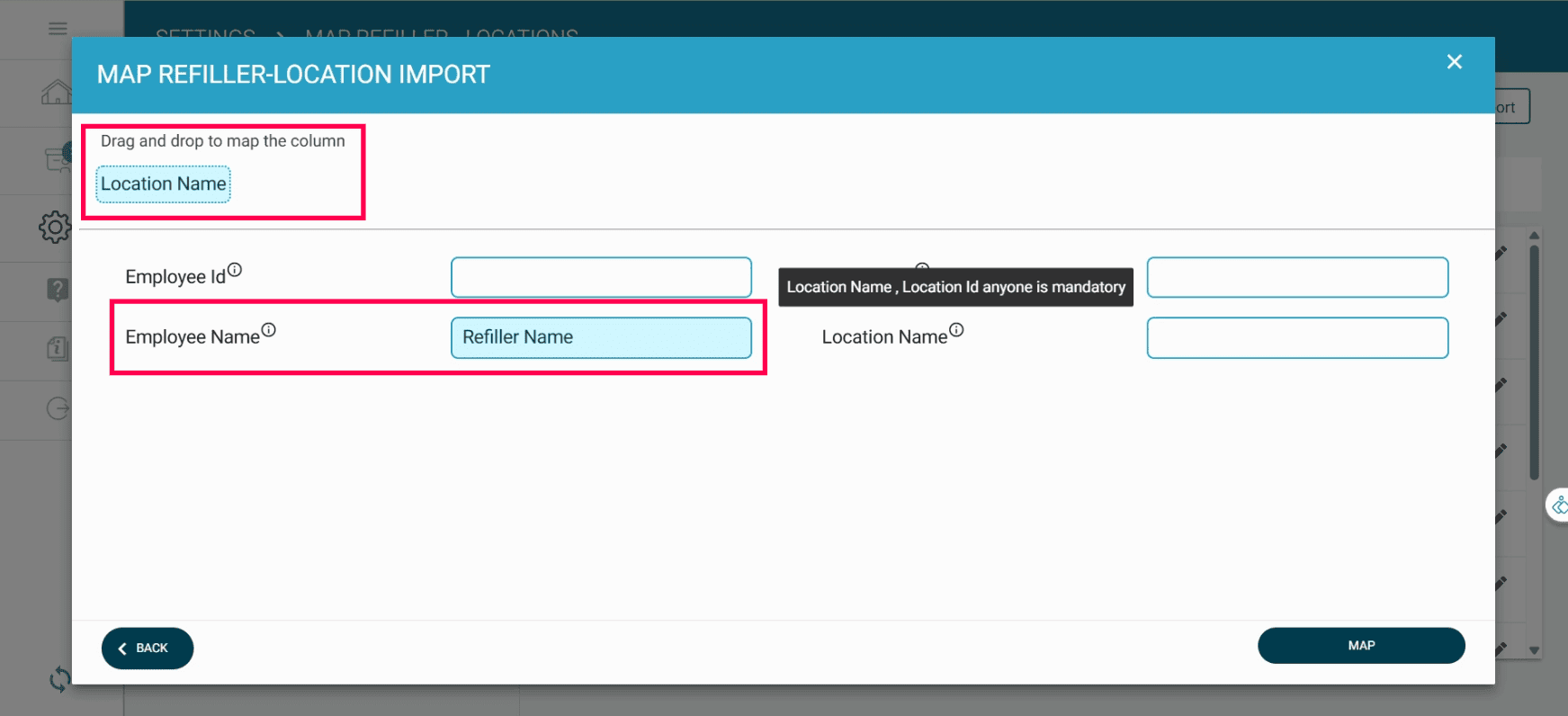Click the 'Employee Name' label text

(x=193, y=337)
